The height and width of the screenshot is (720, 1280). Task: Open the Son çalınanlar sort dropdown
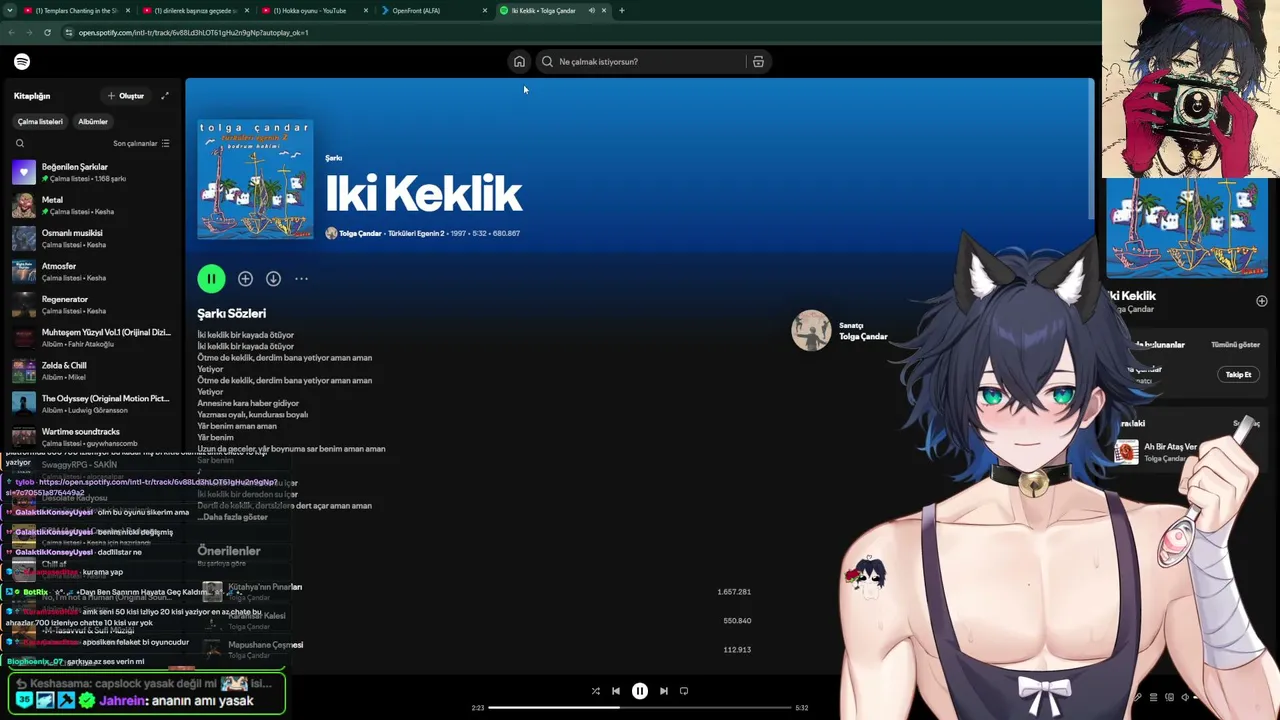pyautogui.click(x=141, y=143)
